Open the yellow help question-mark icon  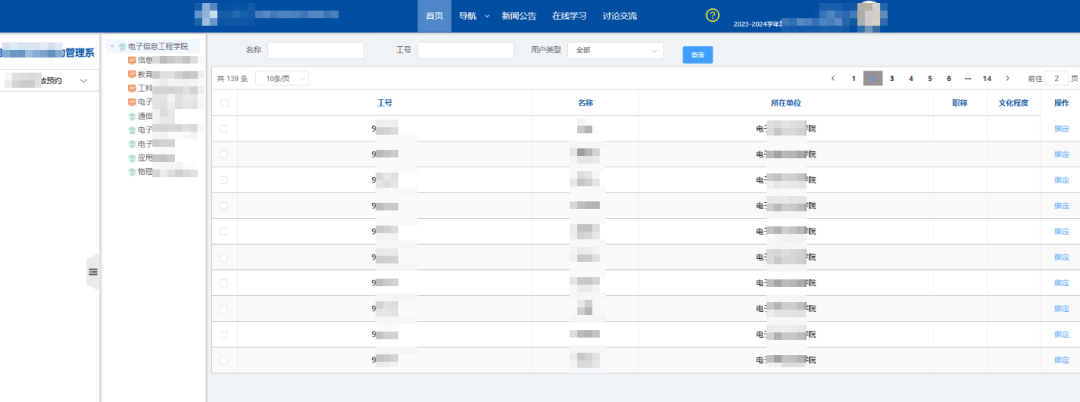click(x=713, y=16)
